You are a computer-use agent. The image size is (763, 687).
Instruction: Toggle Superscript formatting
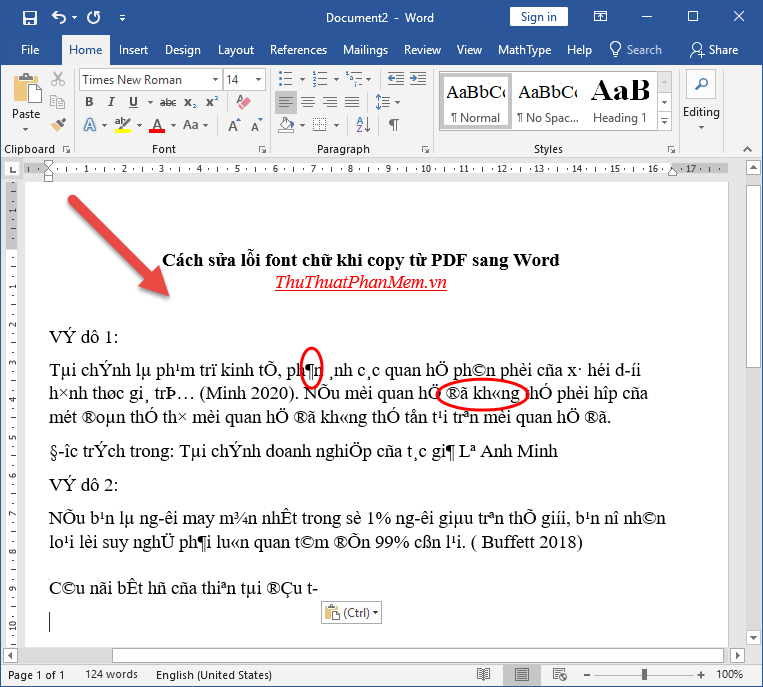pos(212,102)
